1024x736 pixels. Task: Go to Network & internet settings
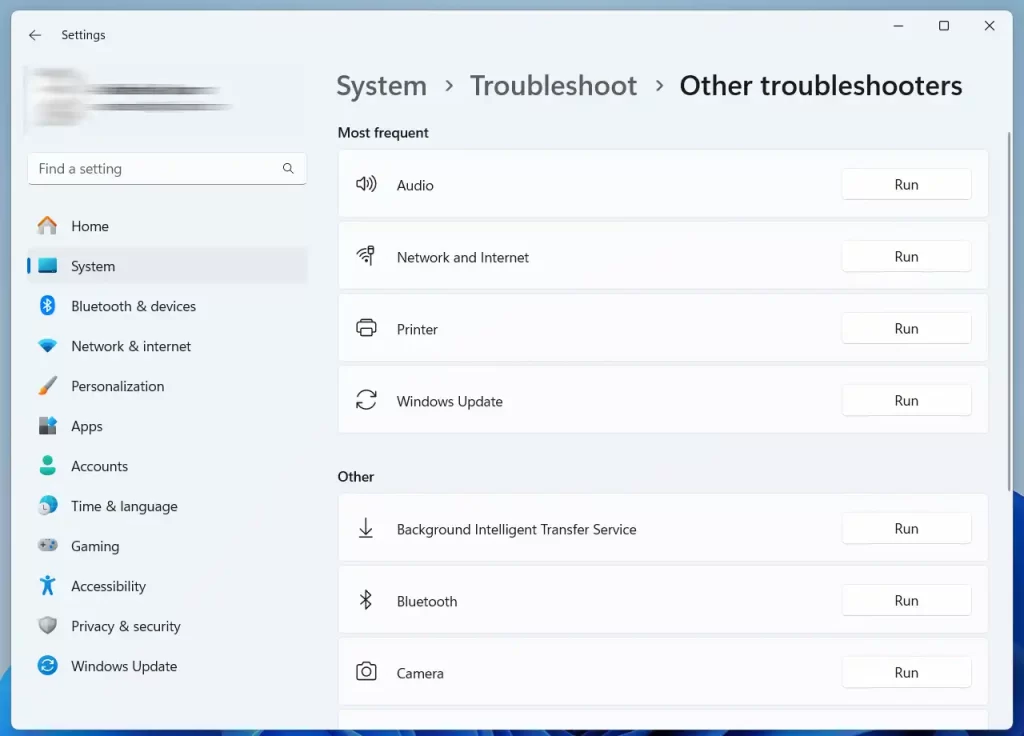(167, 346)
